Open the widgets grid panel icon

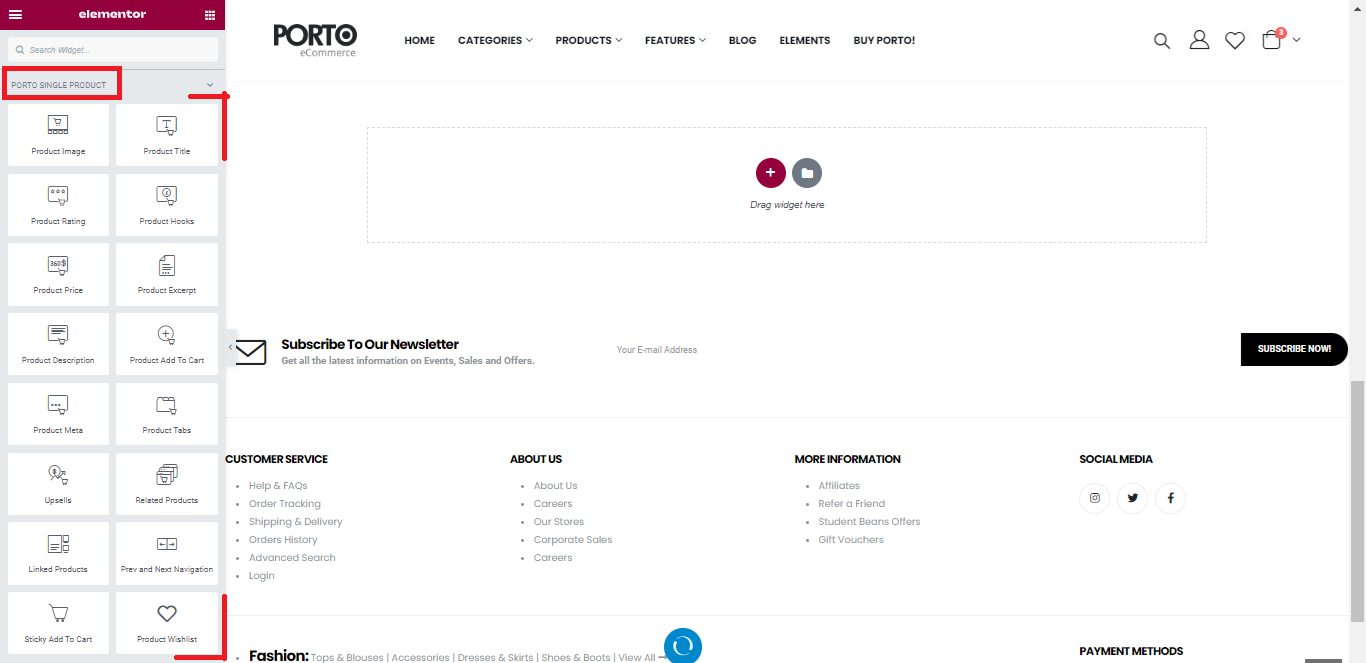pyautogui.click(x=209, y=14)
